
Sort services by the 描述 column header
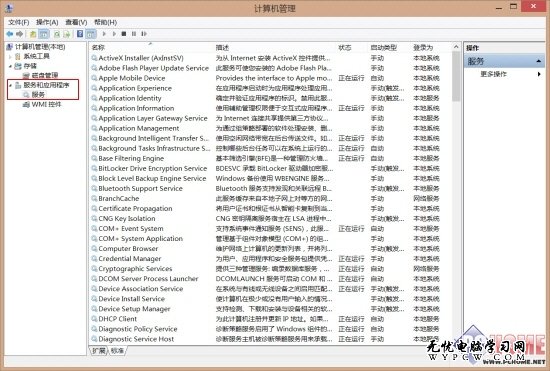click(x=222, y=48)
